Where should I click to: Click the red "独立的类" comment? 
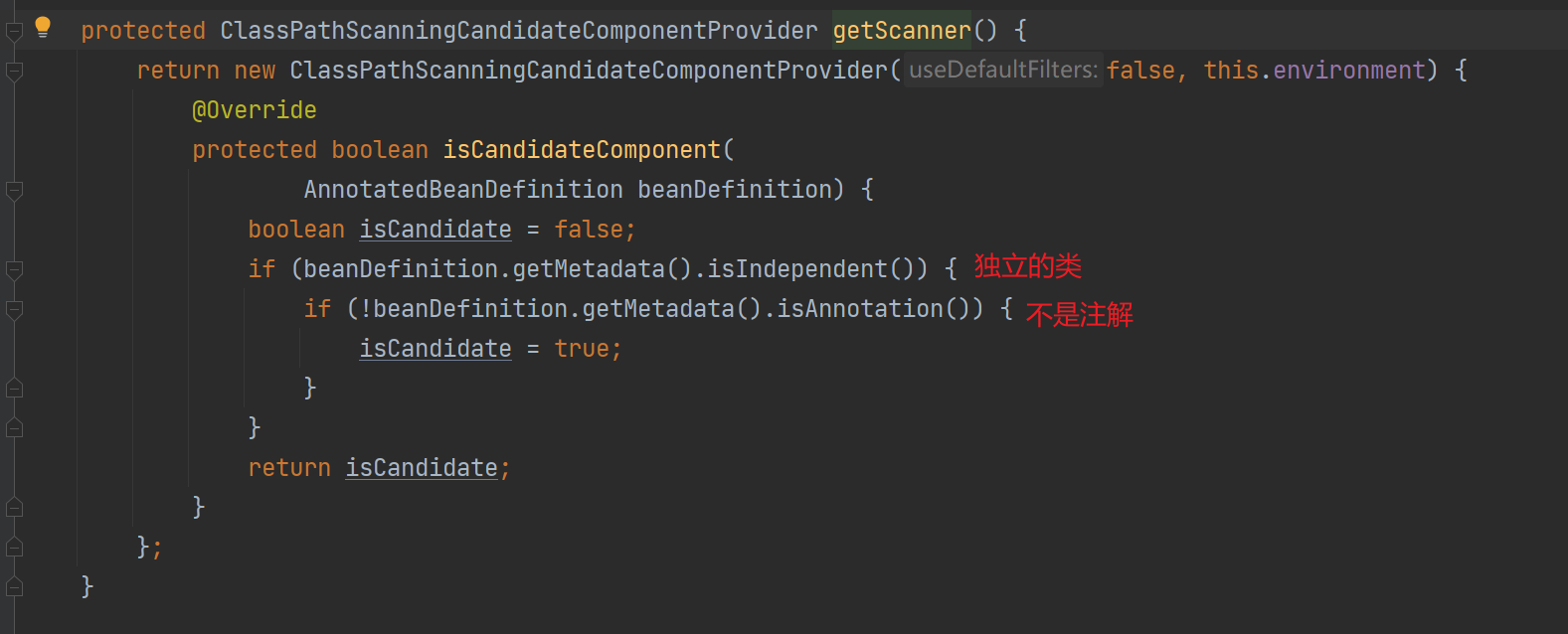(x=1027, y=266)
